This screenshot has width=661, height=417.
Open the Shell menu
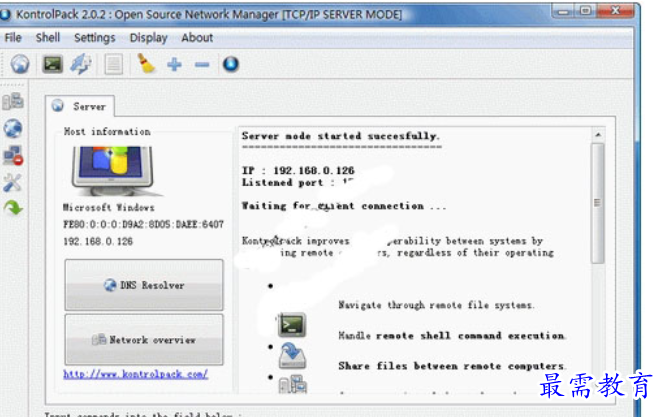tap(48, 38)
